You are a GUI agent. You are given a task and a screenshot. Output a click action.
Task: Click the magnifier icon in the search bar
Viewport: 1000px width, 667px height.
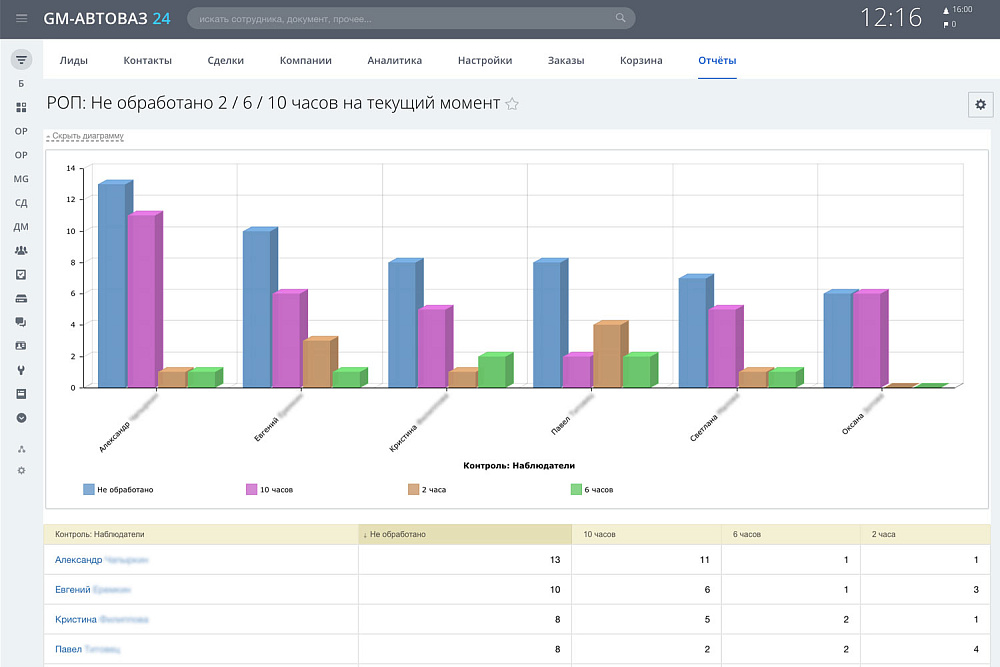point(621,18)
